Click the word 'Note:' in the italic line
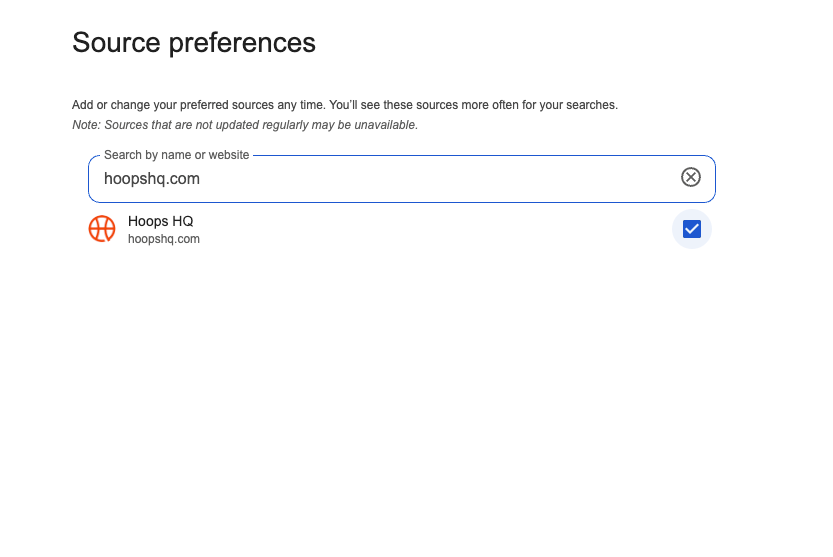This screenshot has height=557, width=833. [87, 125]
